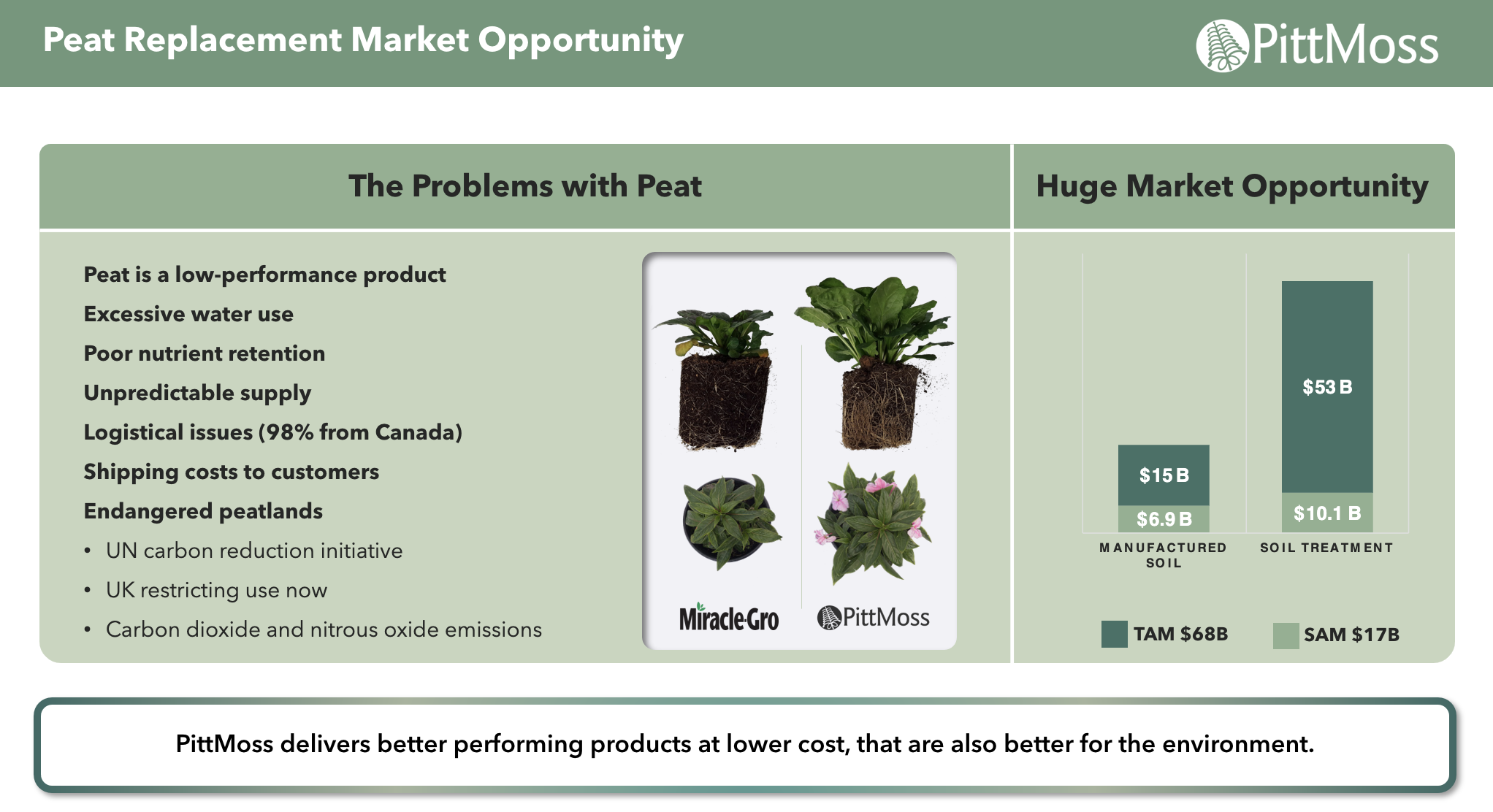1493x812 pixels.
Task: Click the Miracle-Gro brand logo
Action: click(x=728, y=618)
